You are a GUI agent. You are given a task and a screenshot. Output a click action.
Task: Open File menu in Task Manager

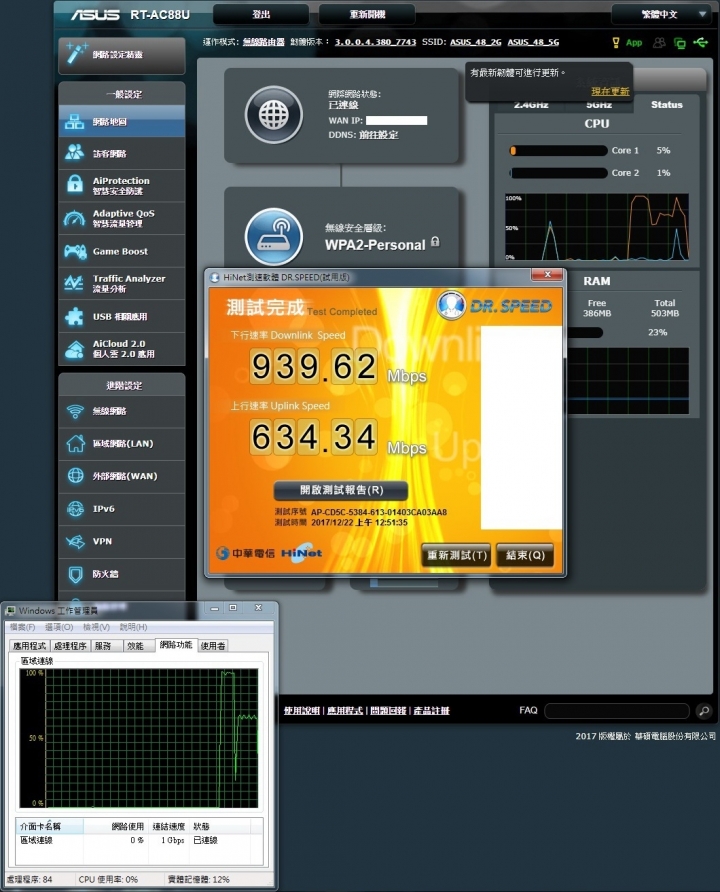coord(22,627)
